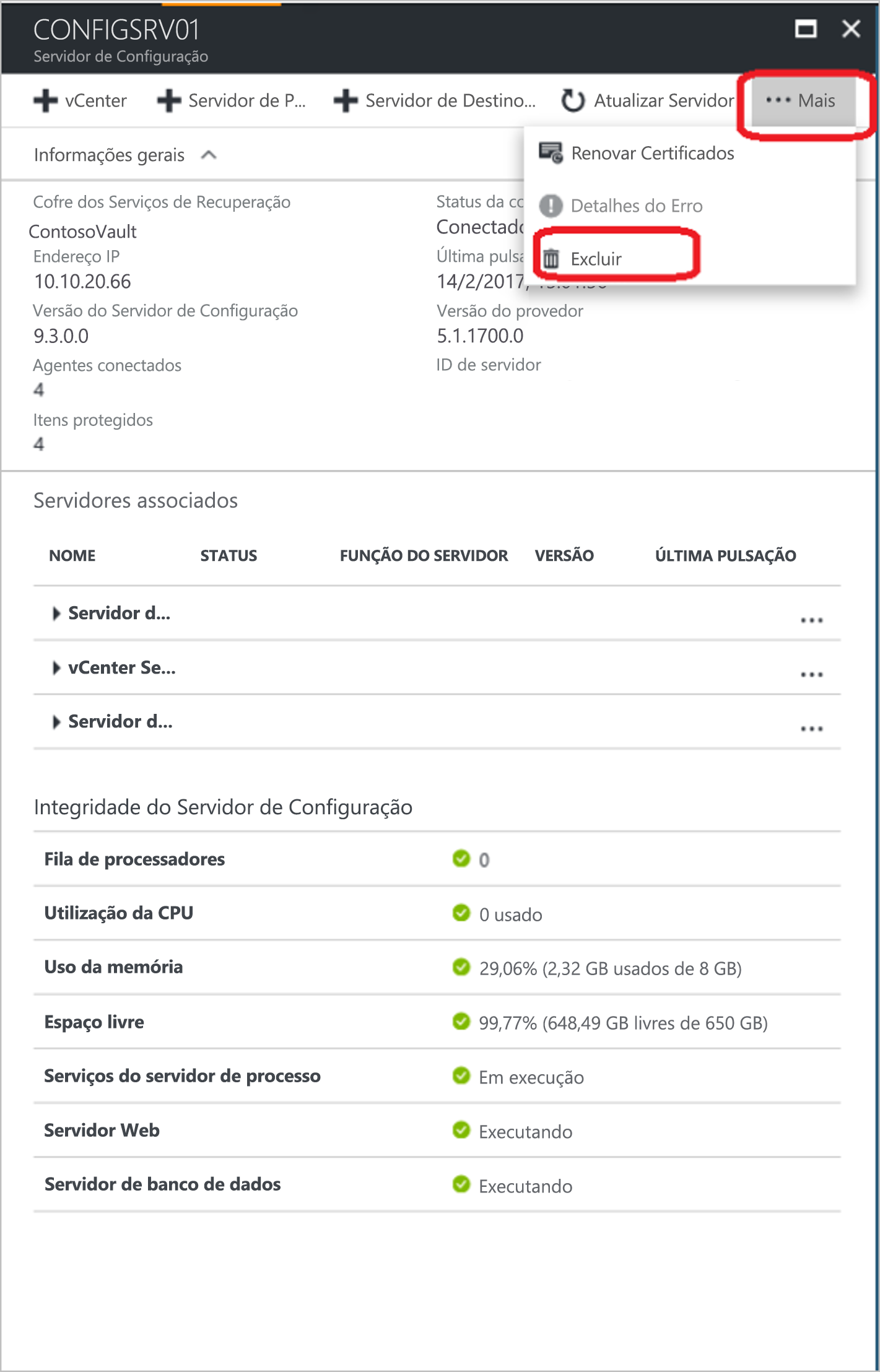880x1372 pixels.
Task: Click green check for Uso da memória
Action: tap(461, 966)
